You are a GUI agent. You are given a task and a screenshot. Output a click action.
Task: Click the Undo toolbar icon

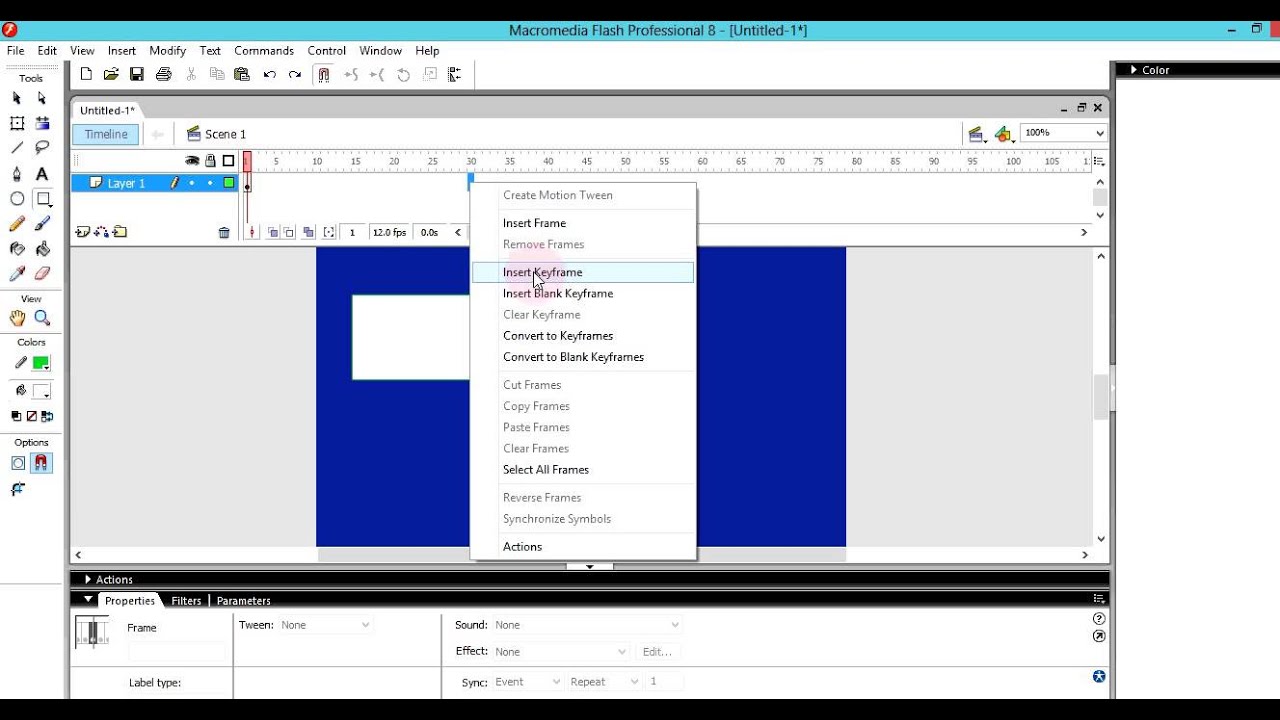click(x=270, y=74)
